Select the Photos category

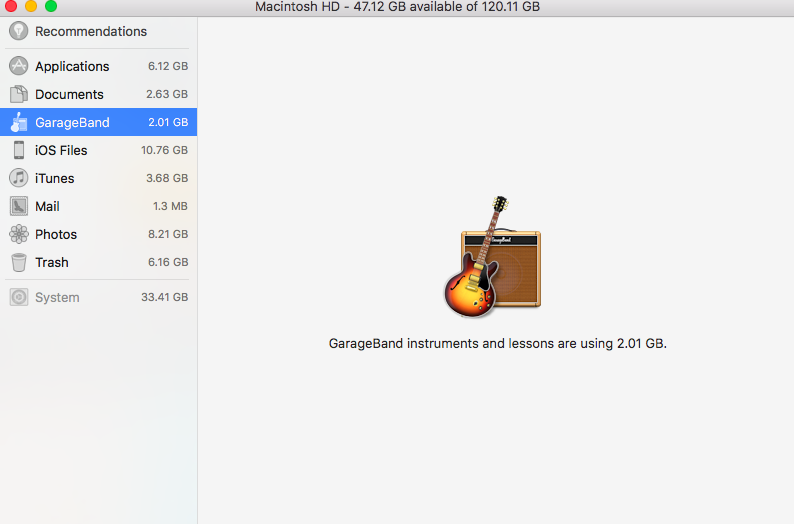tap(56, 234)
